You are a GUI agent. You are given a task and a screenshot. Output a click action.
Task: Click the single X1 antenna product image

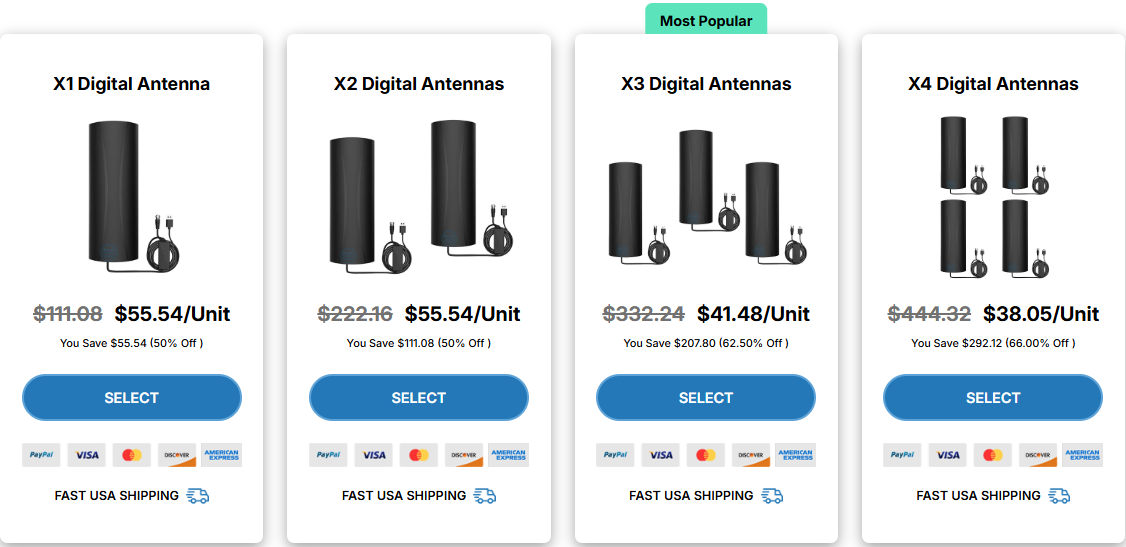[131, 196]
